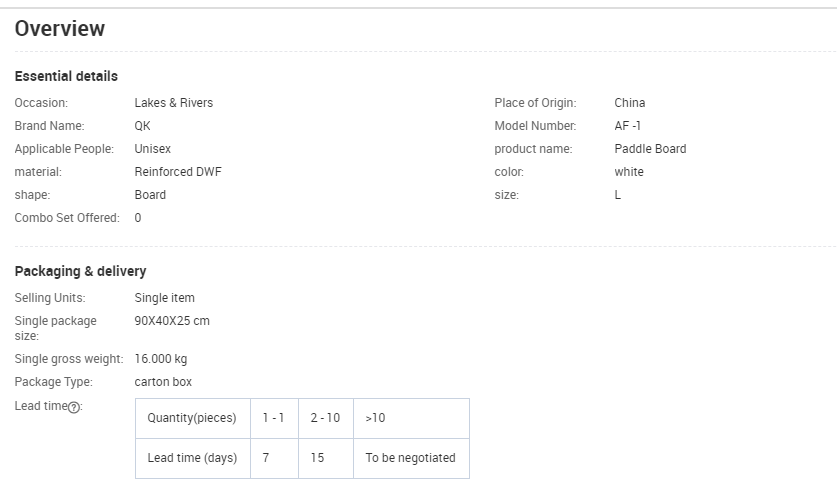Click the Paddle Board product name value
The image size is (837, 498).
[x=650, y=149]
